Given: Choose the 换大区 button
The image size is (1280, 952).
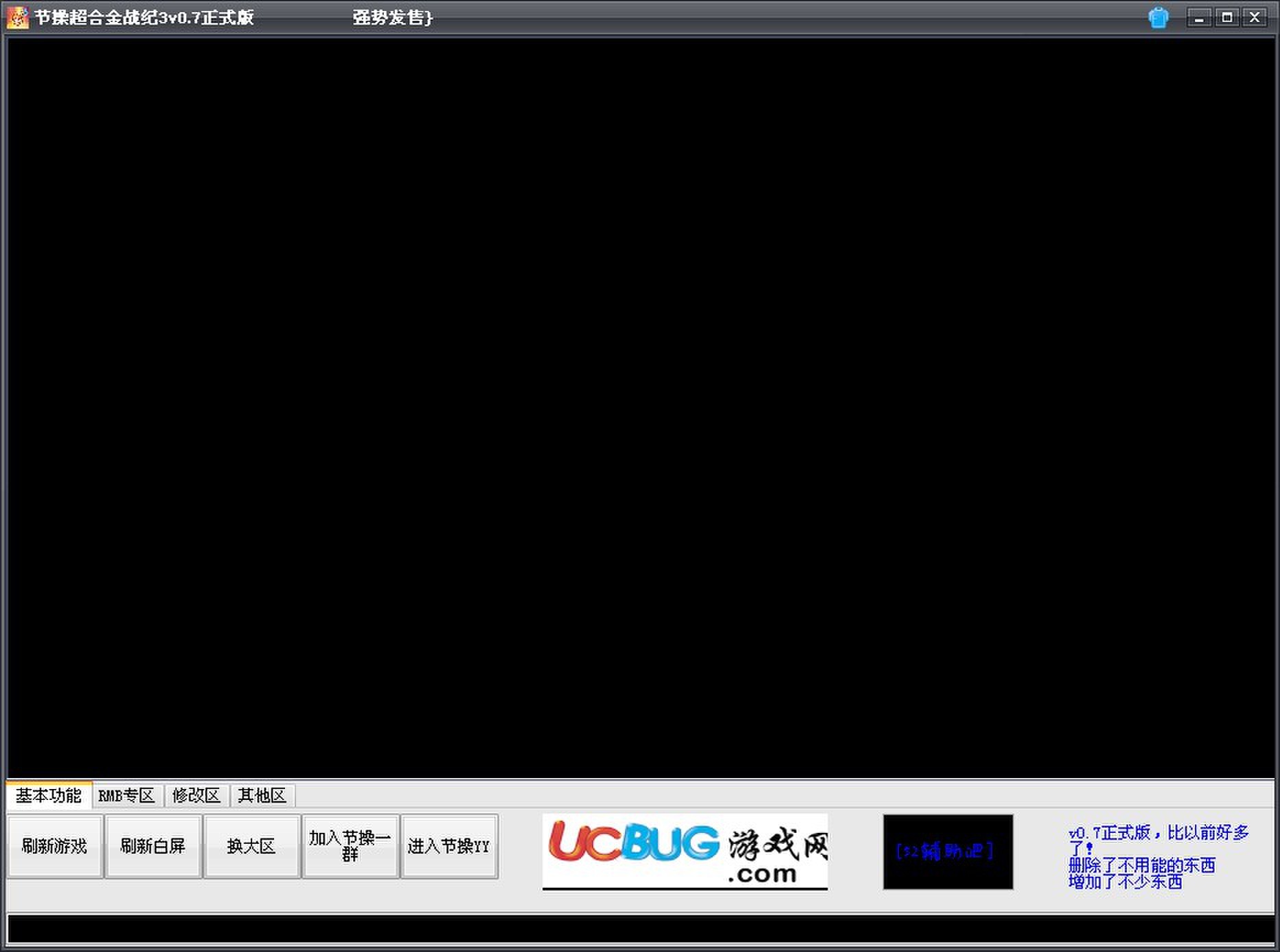Looking at the screenshot, I should pyautogui.click(x=251, y=847).
